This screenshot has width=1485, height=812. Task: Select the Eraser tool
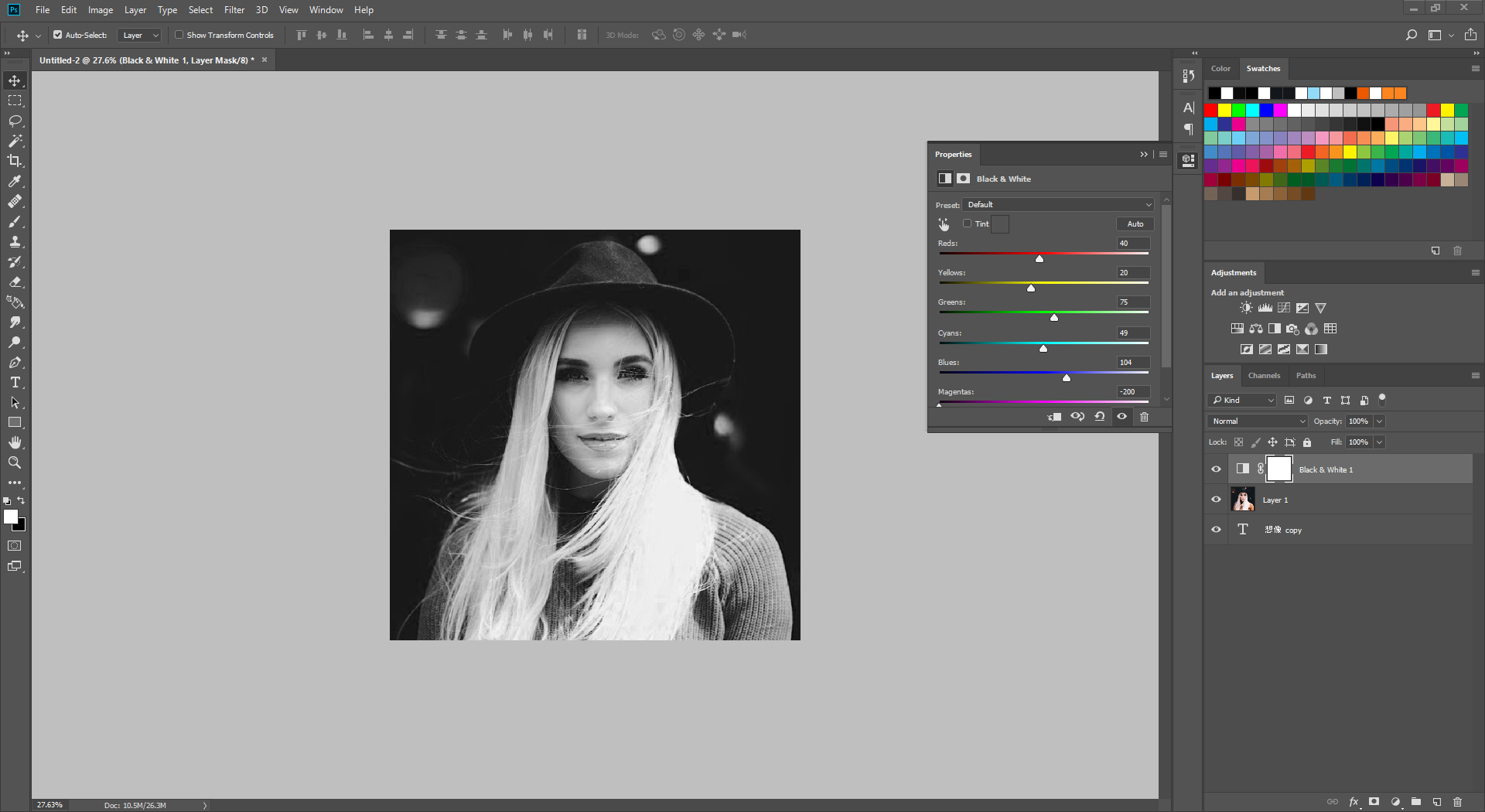coord(15,281)
